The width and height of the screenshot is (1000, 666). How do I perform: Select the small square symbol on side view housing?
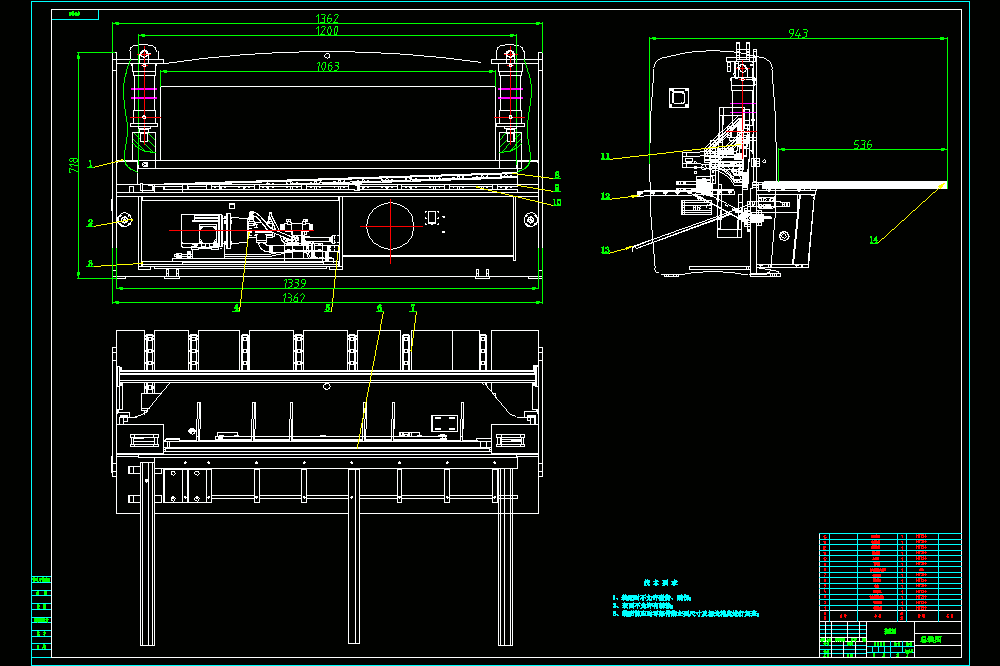click(x=679, y=98)
